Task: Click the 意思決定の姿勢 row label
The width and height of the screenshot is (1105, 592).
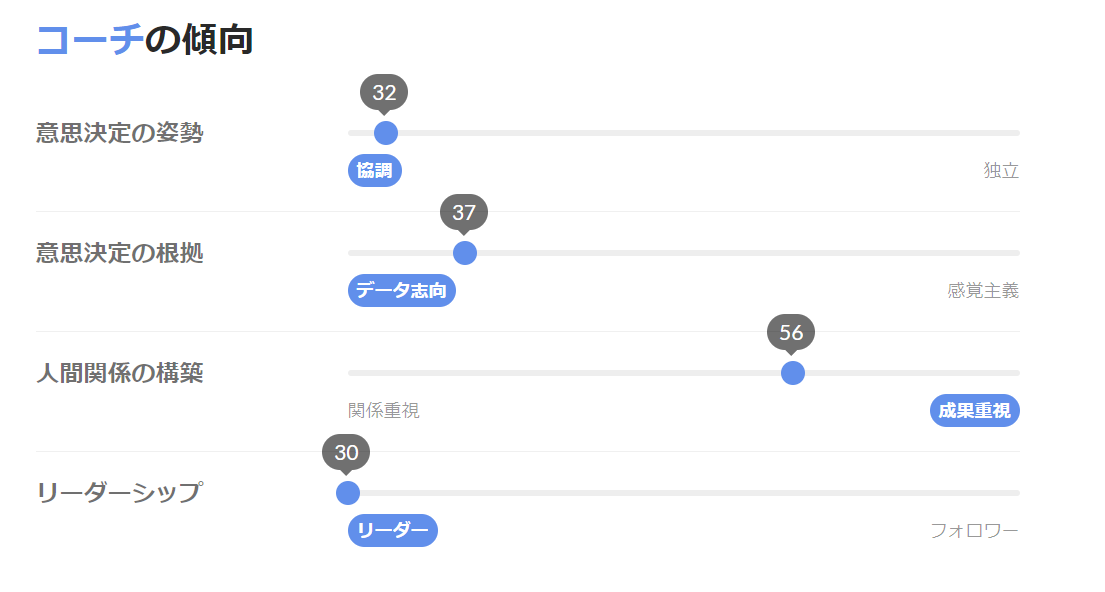Action: [120, 132]
